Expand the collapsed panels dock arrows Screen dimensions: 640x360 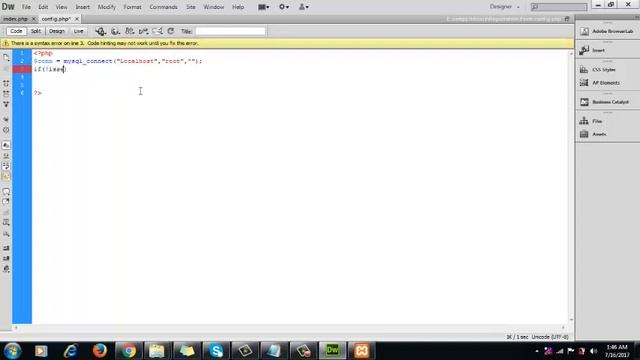click(x=636, y=17)
